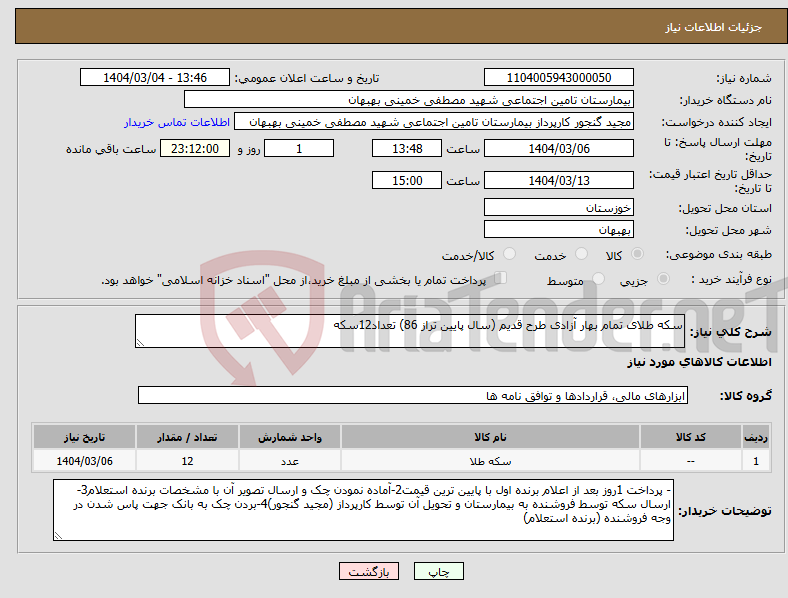This screenshot has height=598, width=788.
Task: Click the resize handle of buyer notes textarea
Action: 58,536
